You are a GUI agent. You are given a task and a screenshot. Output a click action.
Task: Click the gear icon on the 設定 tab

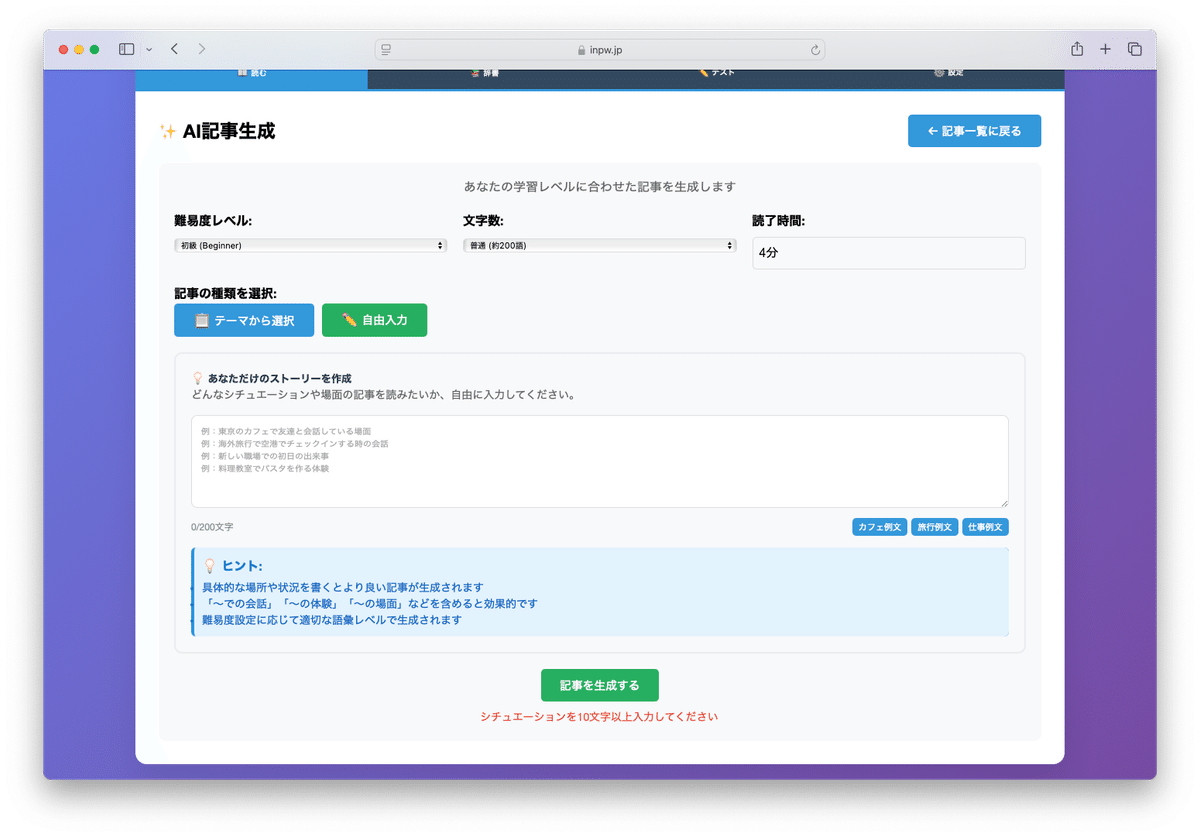tap(938, 71)
